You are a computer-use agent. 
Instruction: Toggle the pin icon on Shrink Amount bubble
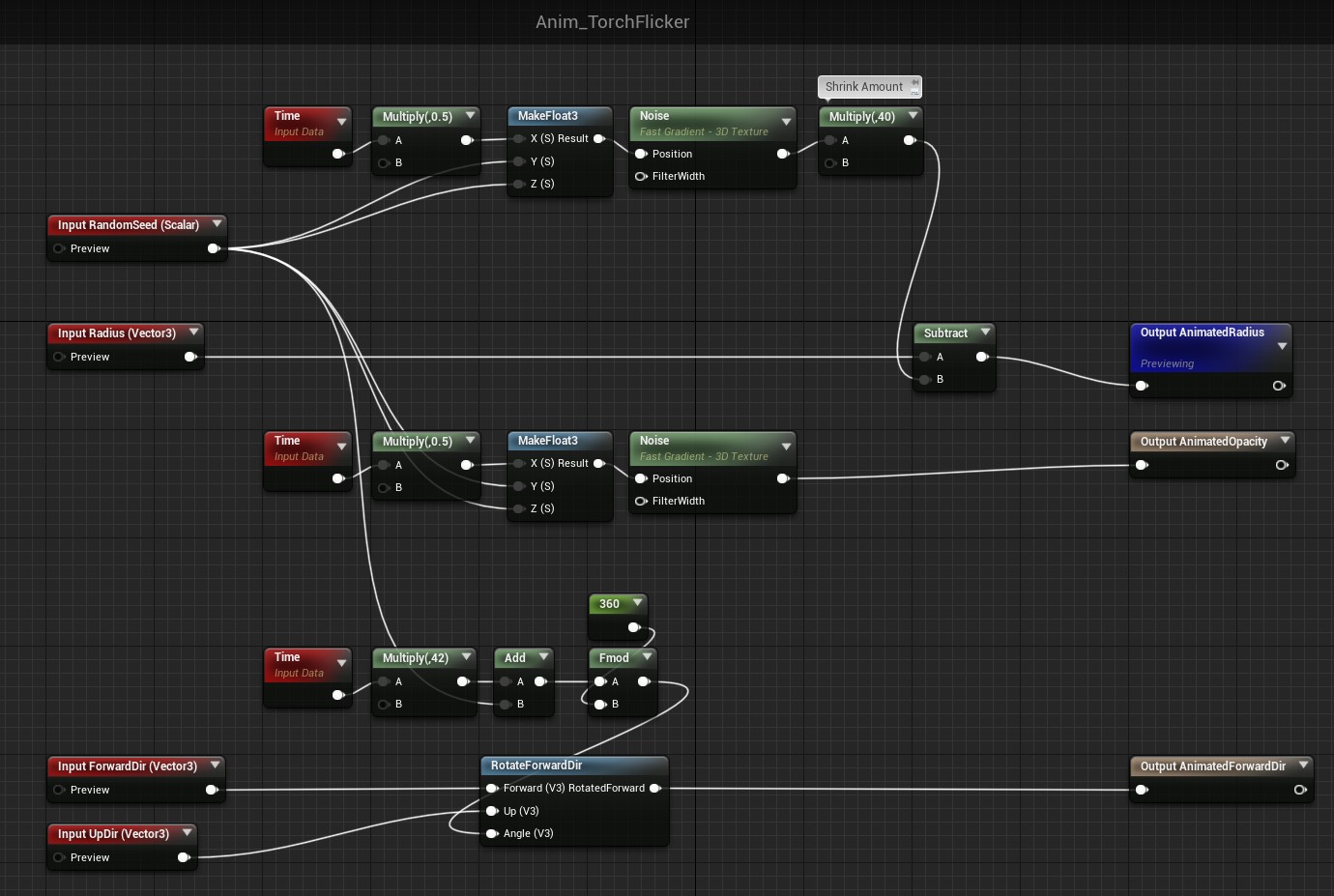tap(914, 83)
